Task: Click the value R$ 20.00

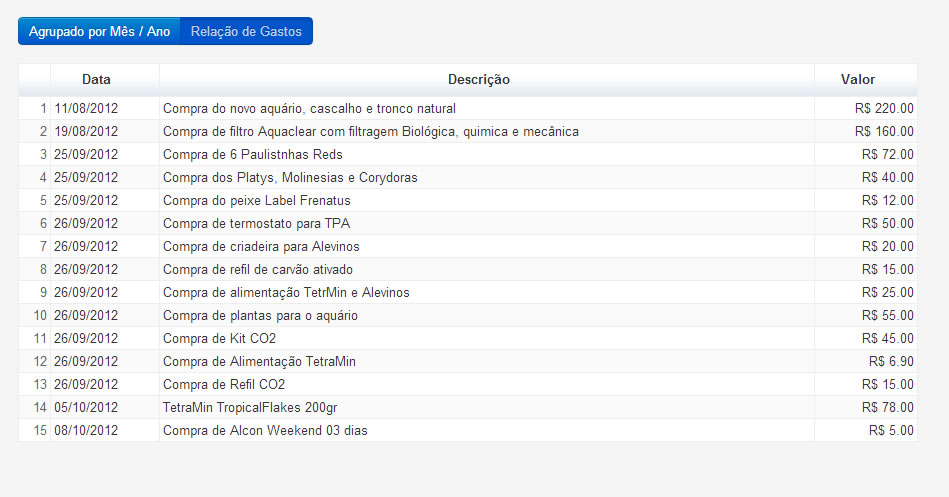Action: [x=887, y=247]
